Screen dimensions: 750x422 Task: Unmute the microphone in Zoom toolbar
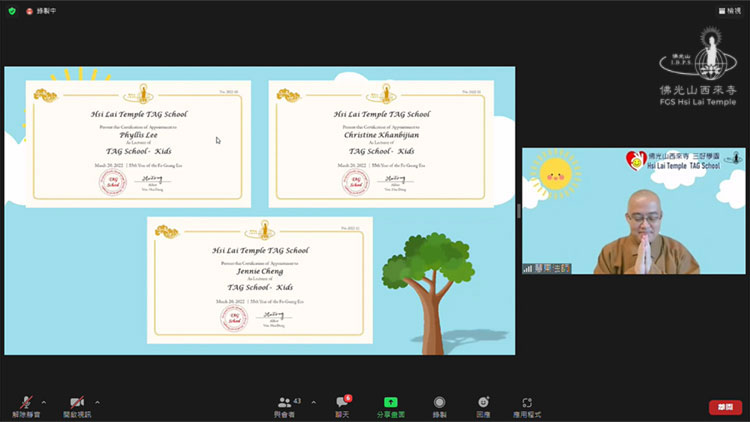point(26,407)
